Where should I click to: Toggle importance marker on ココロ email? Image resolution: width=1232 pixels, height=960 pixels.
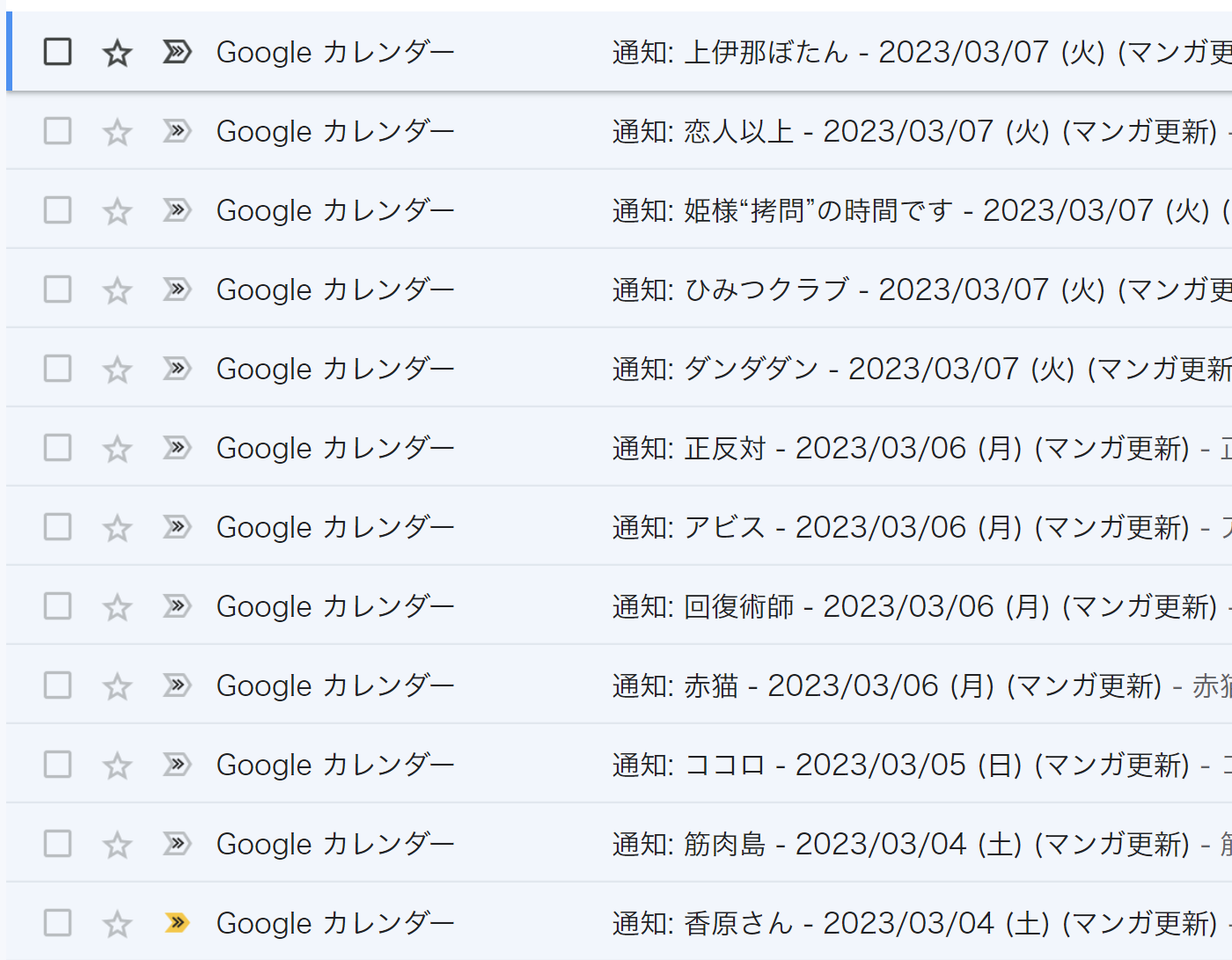point(177,765)
